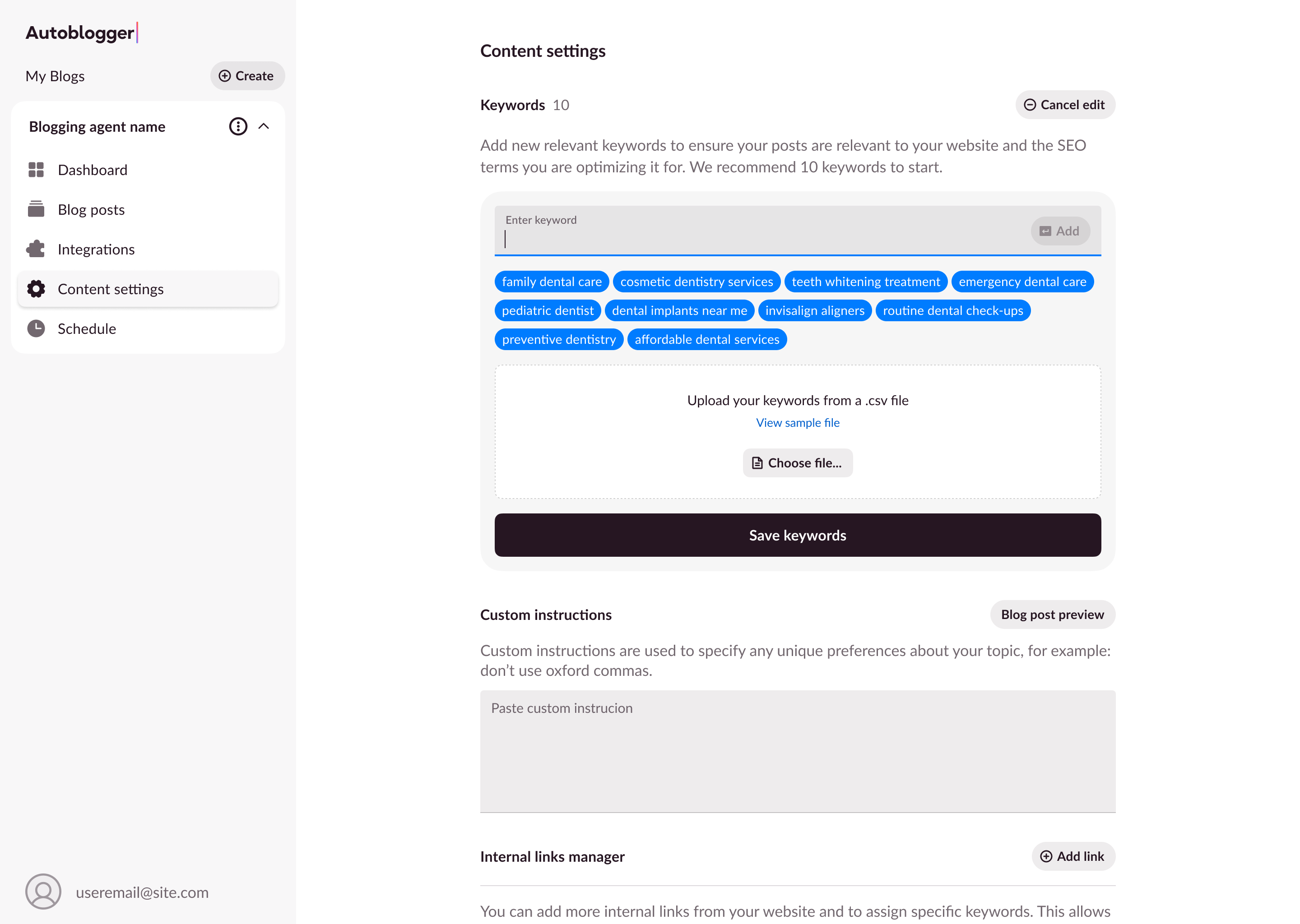
Task: Focus the Enter keyword input field
Action: point(763,238)
